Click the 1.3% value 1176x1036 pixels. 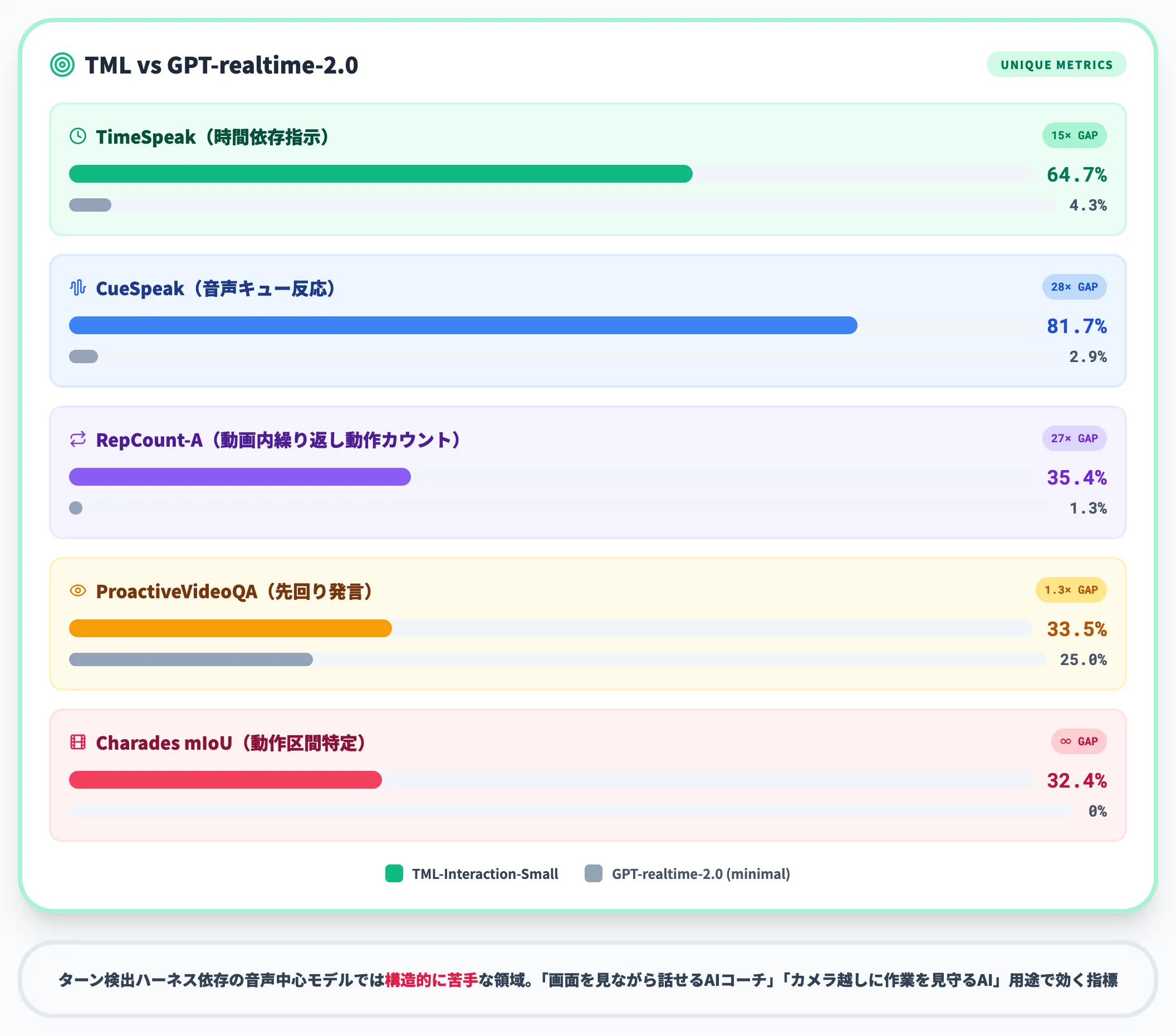coord(1087,507)
